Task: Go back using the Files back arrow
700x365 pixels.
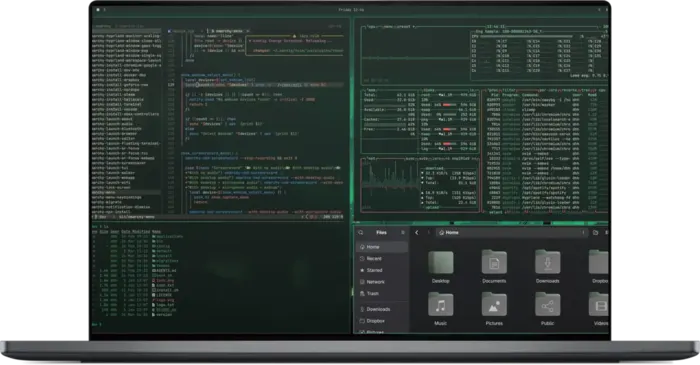Action: coord(417,232)
